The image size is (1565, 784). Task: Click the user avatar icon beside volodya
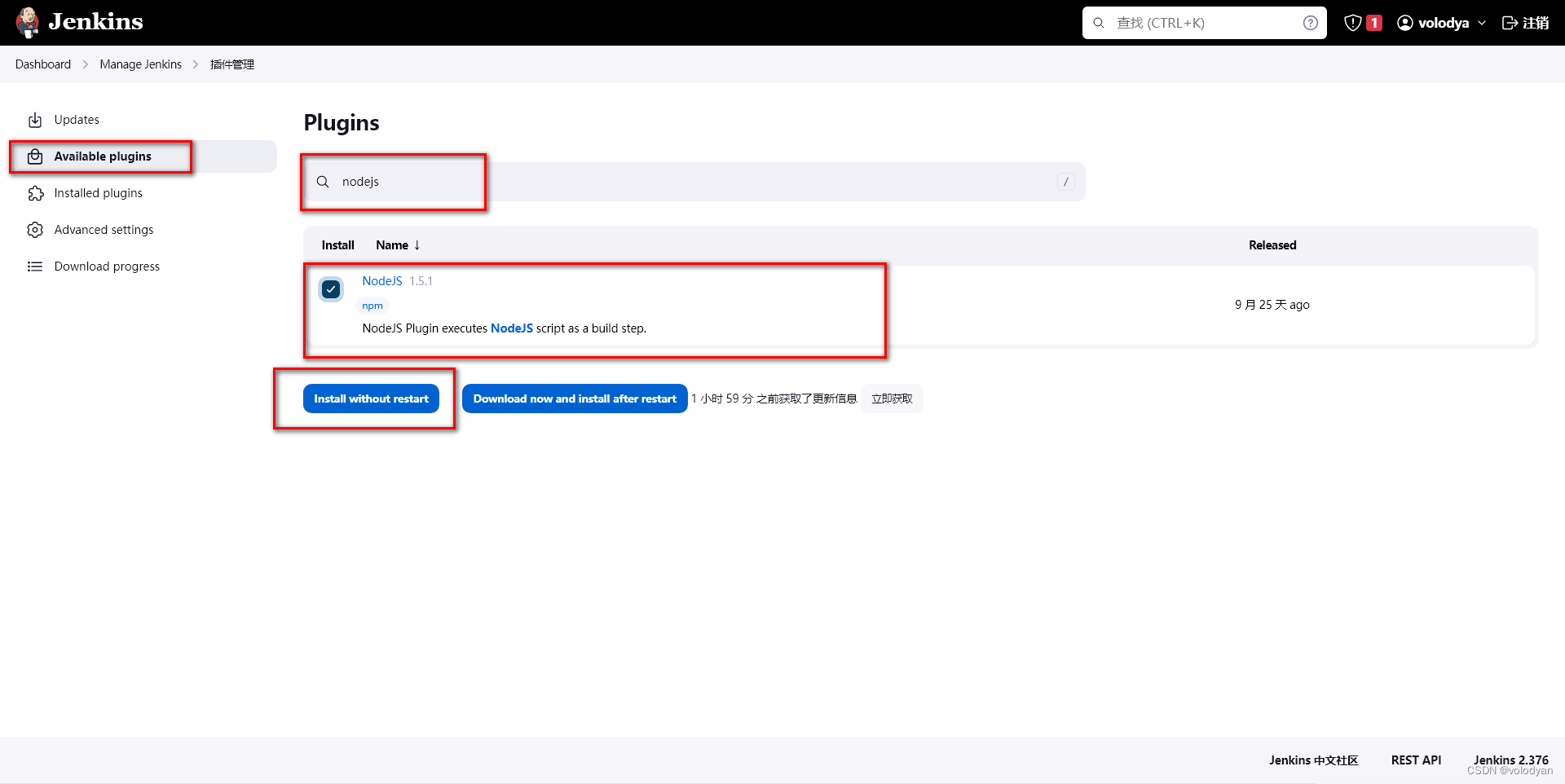pos(1405,23)
